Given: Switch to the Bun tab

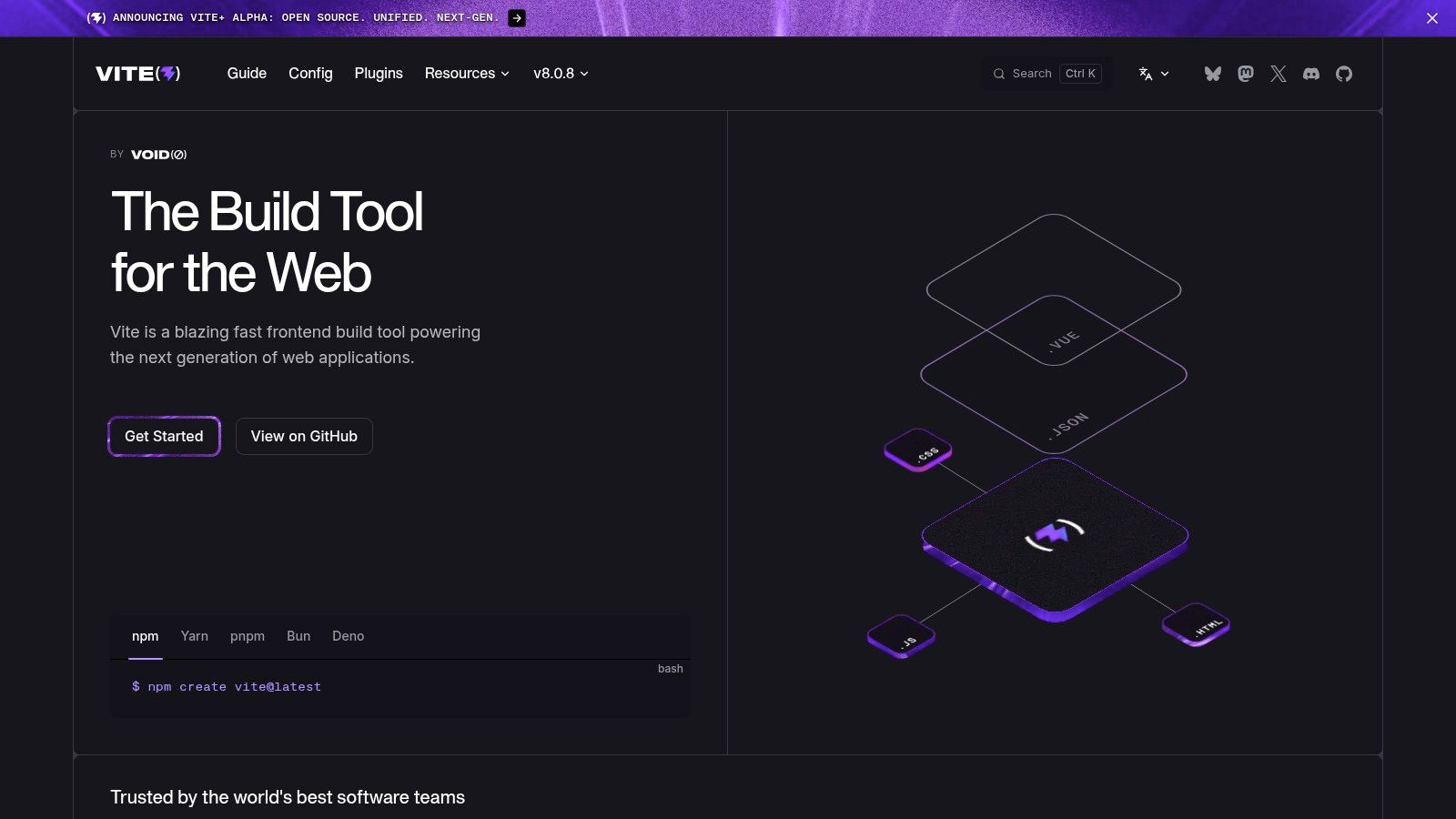Looking at the screenshot, I should (298, 636).
